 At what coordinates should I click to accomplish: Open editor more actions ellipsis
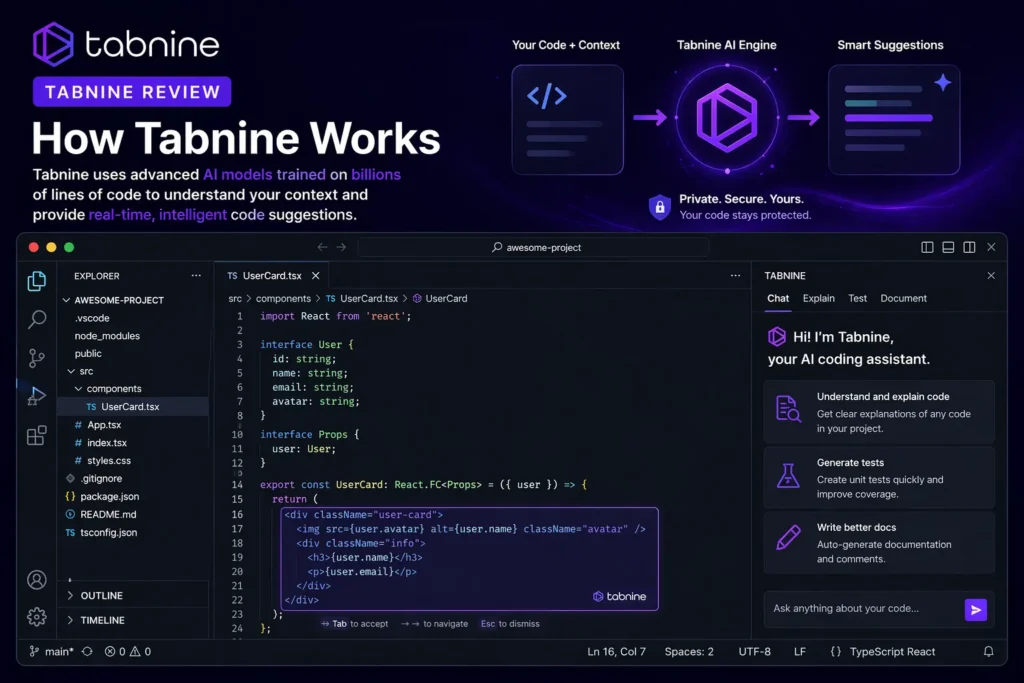coord(735,276)
